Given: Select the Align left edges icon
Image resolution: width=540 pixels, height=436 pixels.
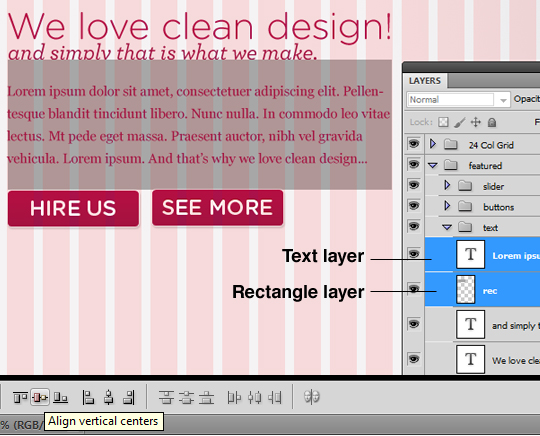Looking at the screenshot, I should [88, 397].
